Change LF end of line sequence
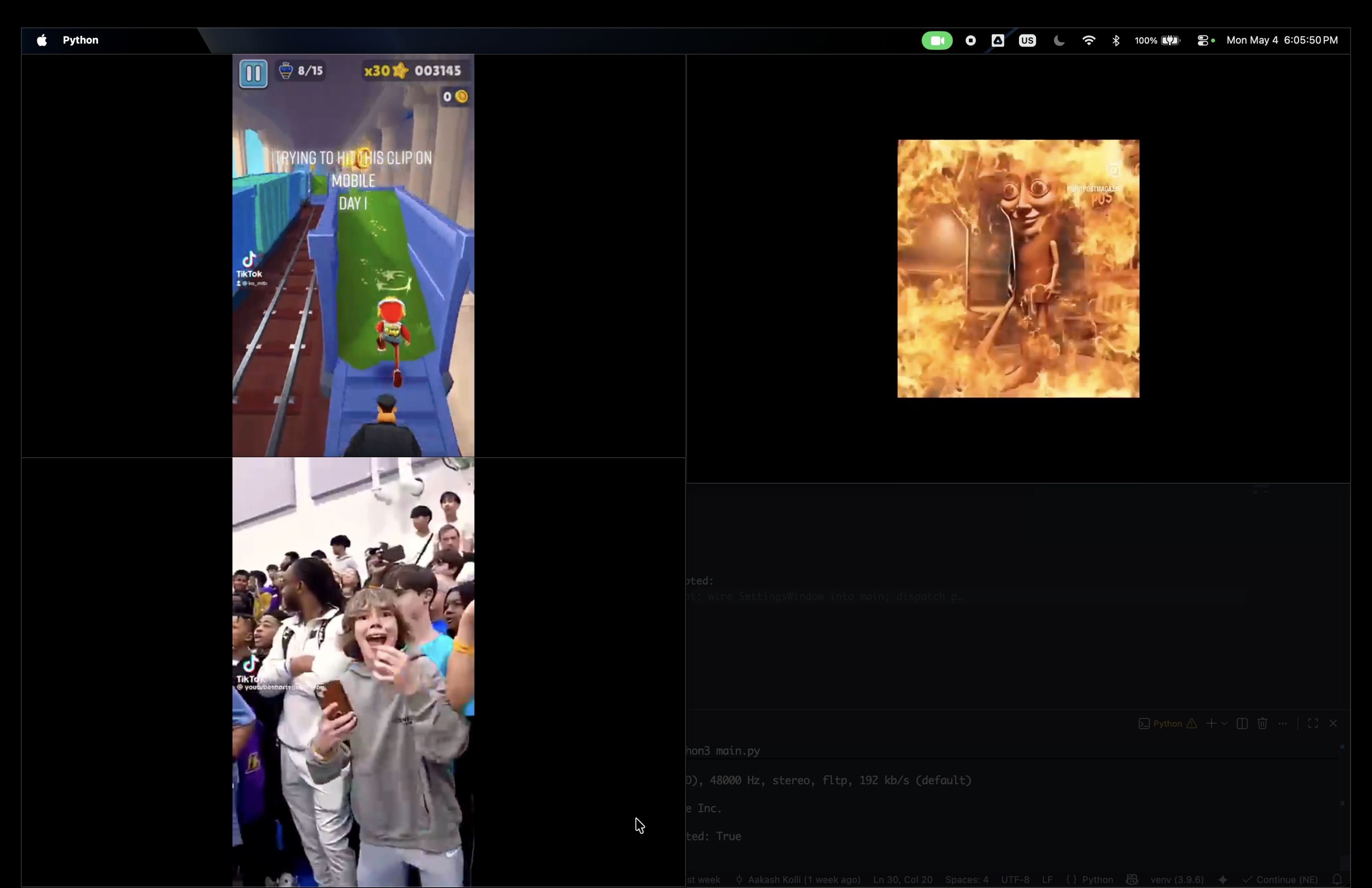This screenshot has width=1372, height=888. (1047, 879)
